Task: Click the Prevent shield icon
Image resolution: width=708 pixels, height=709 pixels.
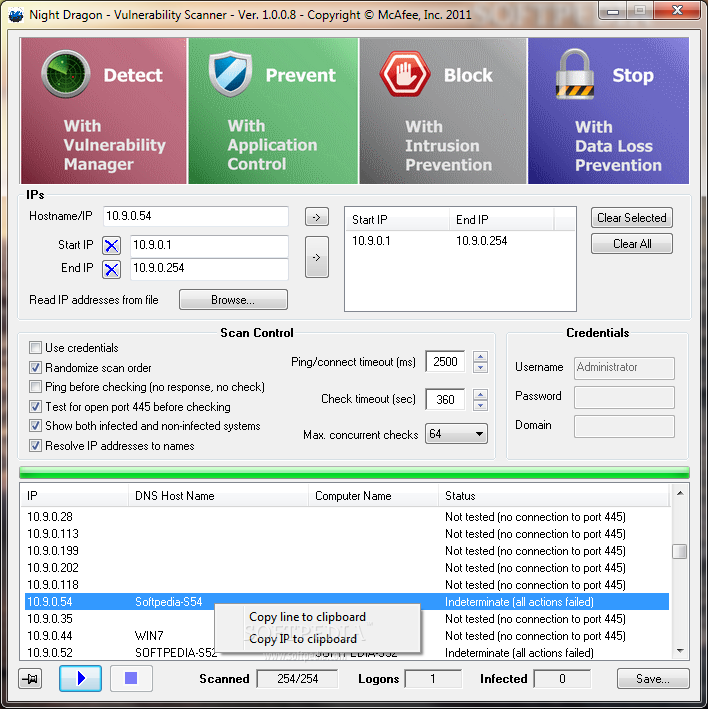Action: pyautogui.click(x=230, y=74)
